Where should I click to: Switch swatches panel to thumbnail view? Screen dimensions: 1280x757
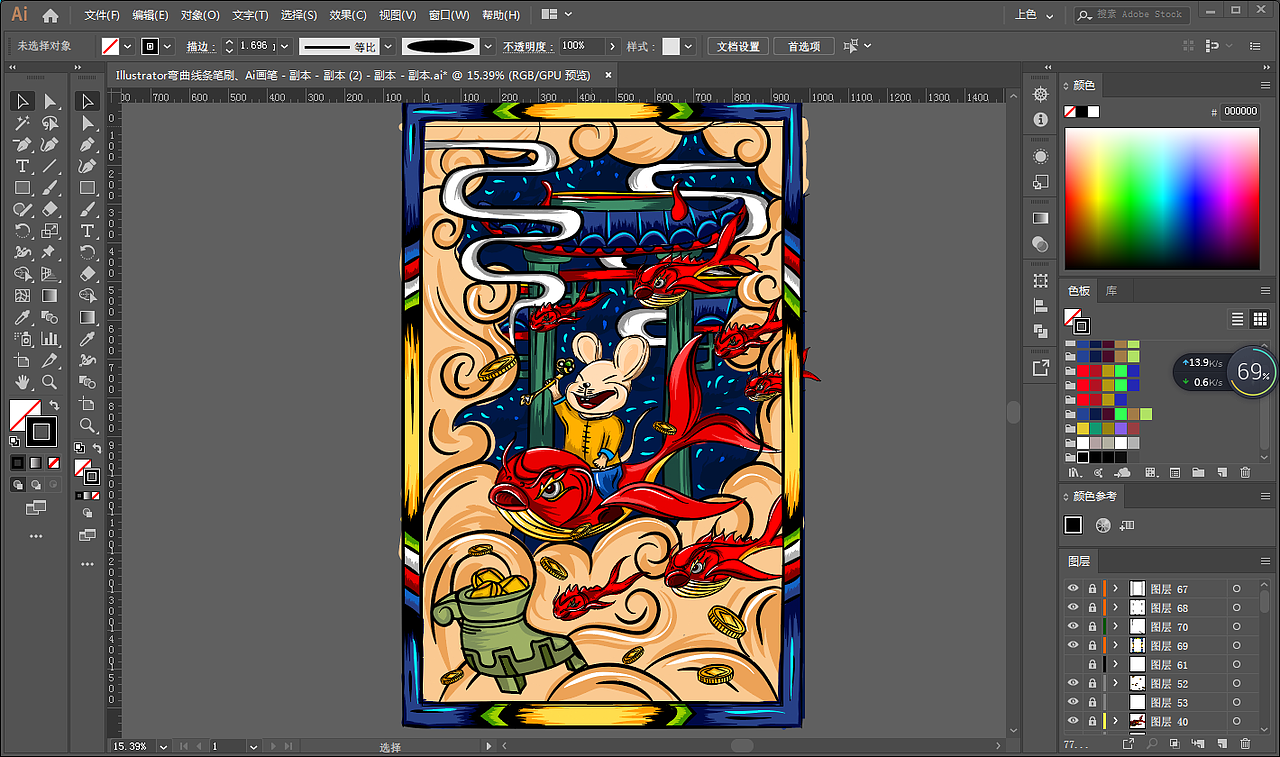coord(1260,319)
